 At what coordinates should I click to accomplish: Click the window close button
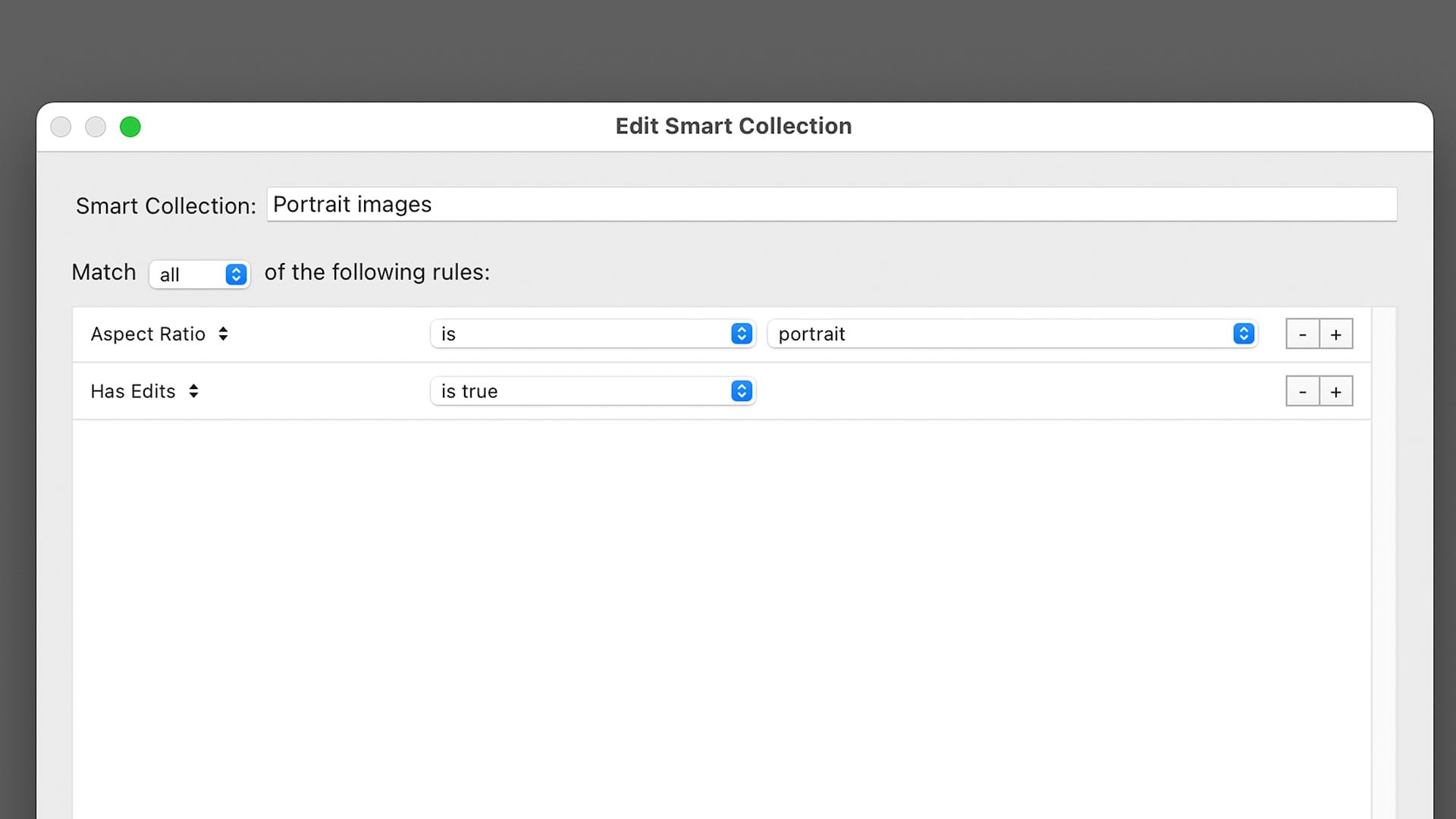(x=61, y=127)
